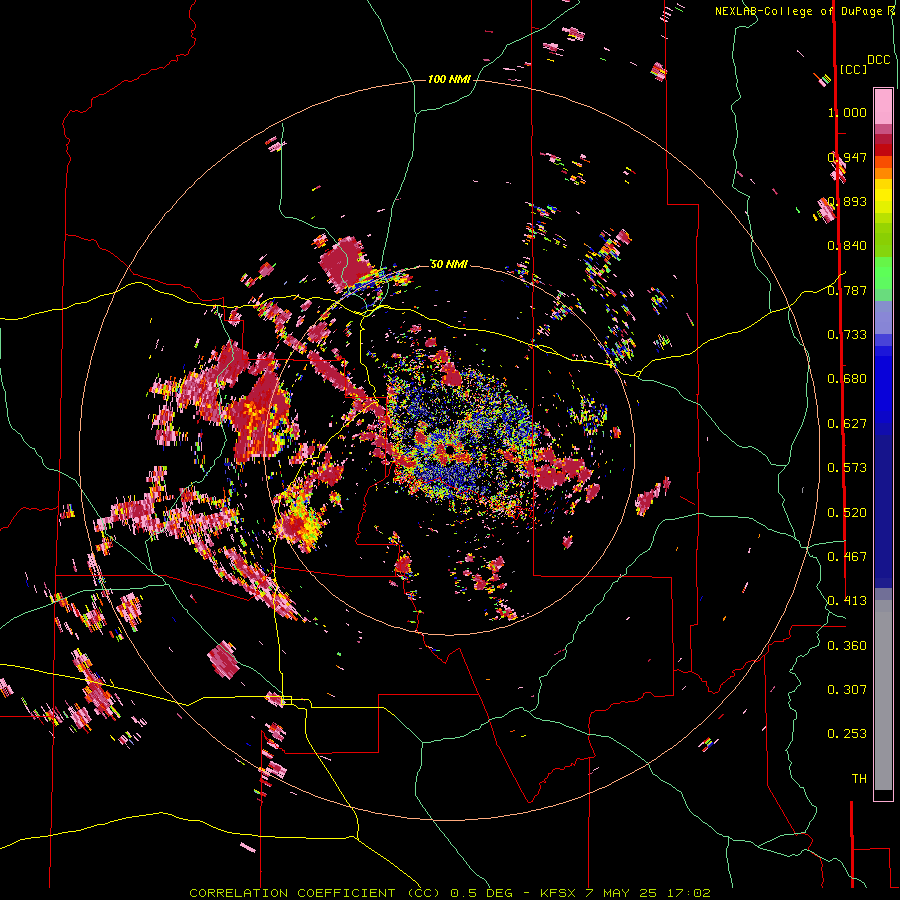Image resolution: width=900 pixels, height=900 pixels.
Task: Select the 0.680 legend value
Action: (x=847, y=379)
